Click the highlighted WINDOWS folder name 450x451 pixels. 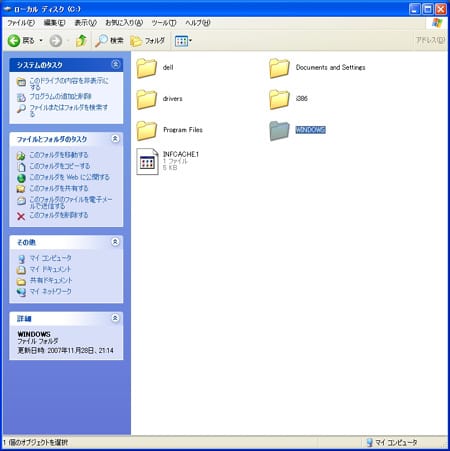pos(310,130)
